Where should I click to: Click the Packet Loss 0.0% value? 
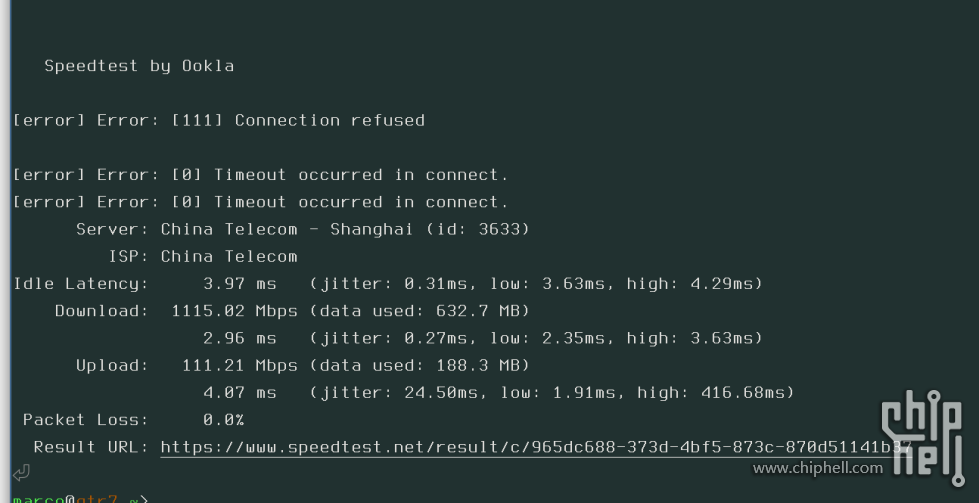[x=224, y=420]
